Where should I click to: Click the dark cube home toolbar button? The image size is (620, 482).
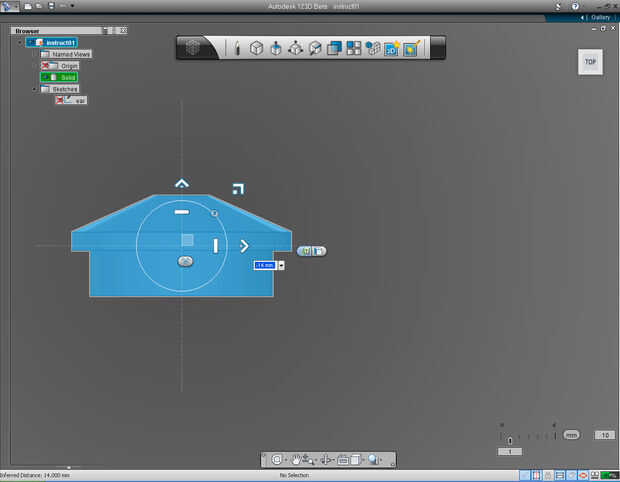(193, 48)
